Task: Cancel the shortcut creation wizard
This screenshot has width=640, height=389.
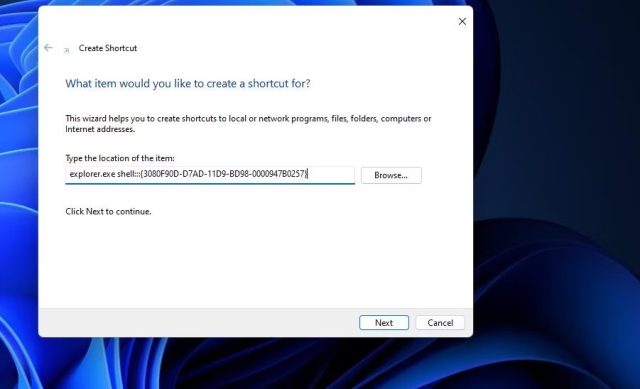Action: (440, 322)
